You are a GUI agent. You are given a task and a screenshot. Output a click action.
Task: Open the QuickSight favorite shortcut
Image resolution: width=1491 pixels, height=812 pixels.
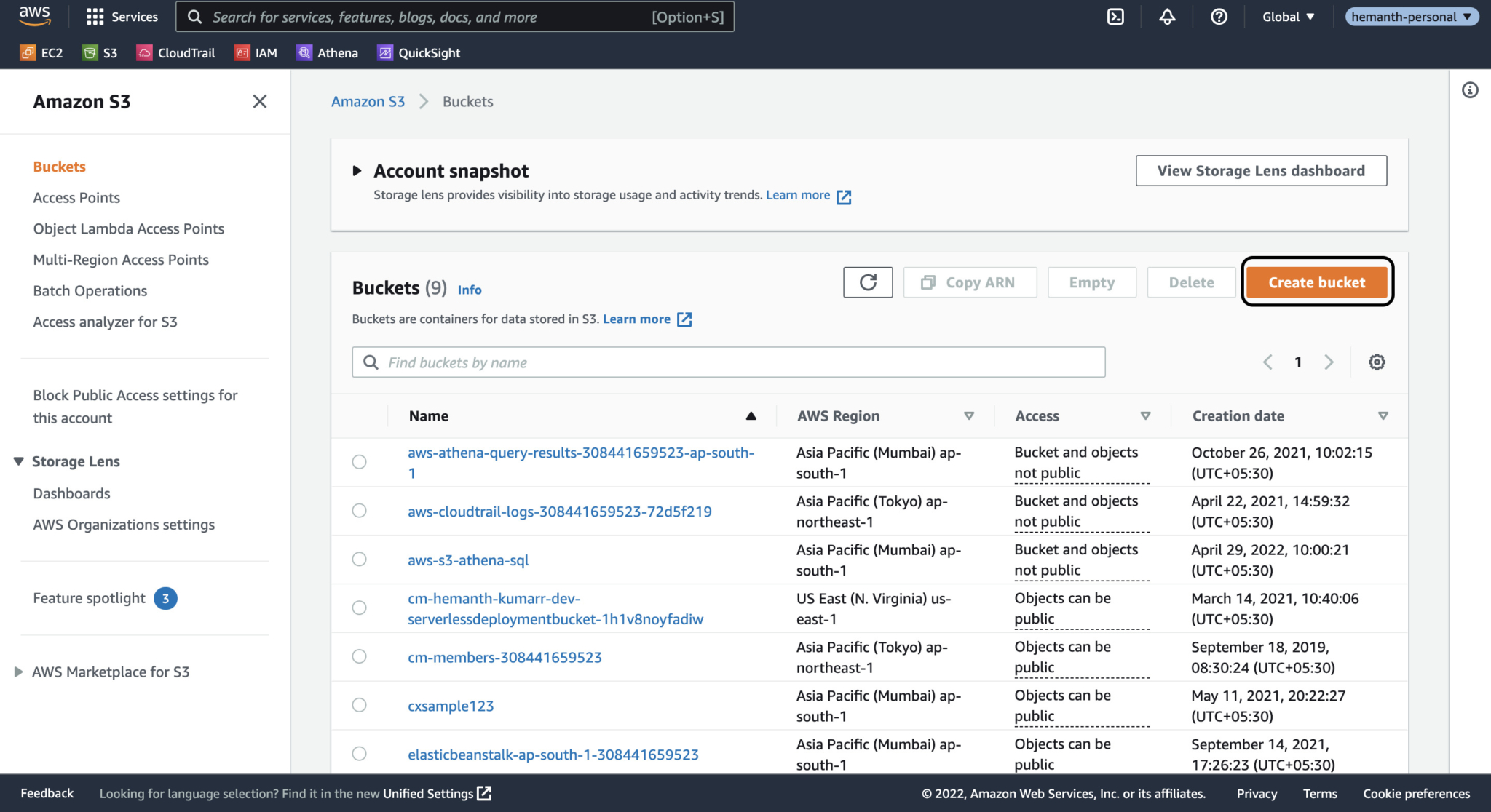[x=418, y=52]
